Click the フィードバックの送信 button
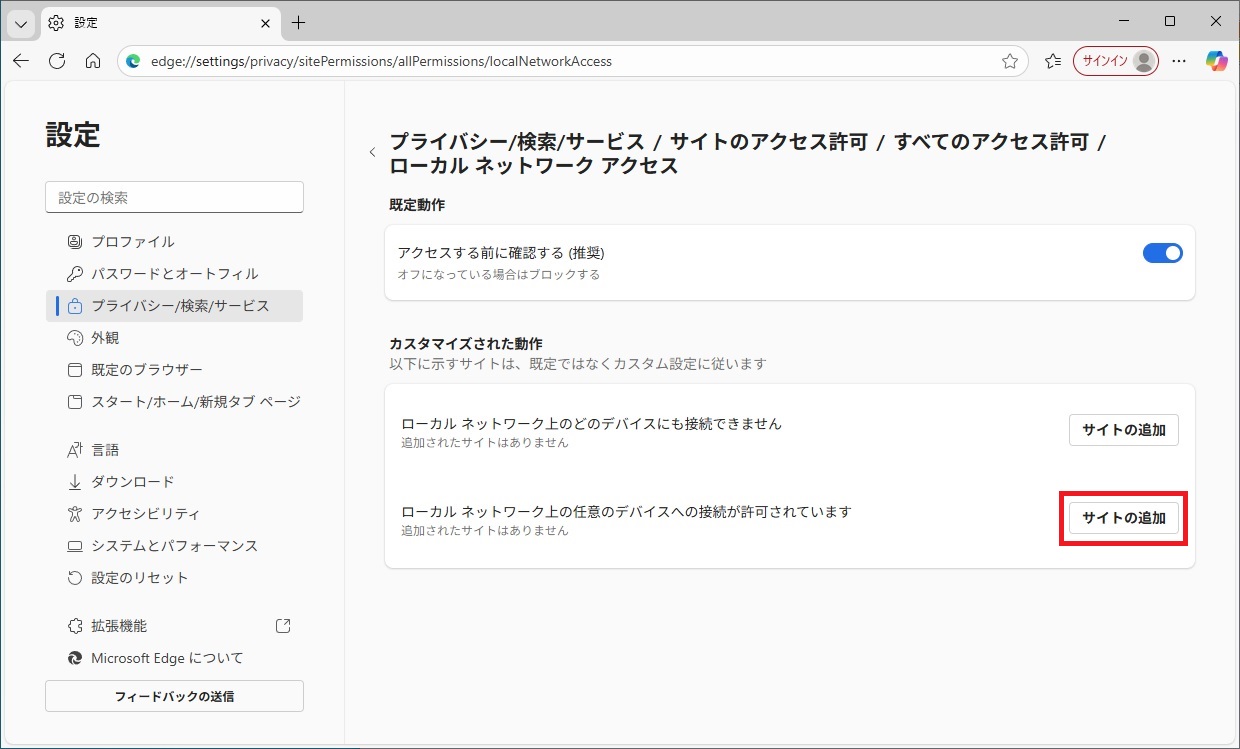Screen dimensions: 1240x749 point(174,696)
